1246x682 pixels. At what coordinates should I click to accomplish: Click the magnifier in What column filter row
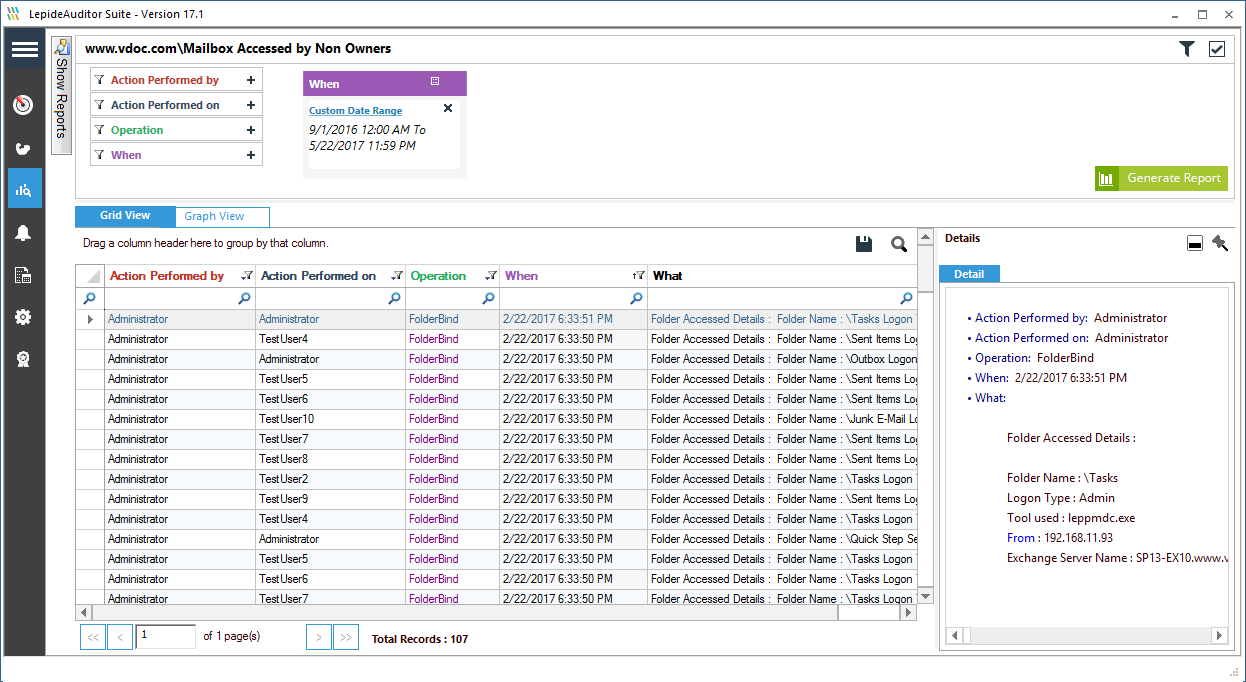coord(907,298)
